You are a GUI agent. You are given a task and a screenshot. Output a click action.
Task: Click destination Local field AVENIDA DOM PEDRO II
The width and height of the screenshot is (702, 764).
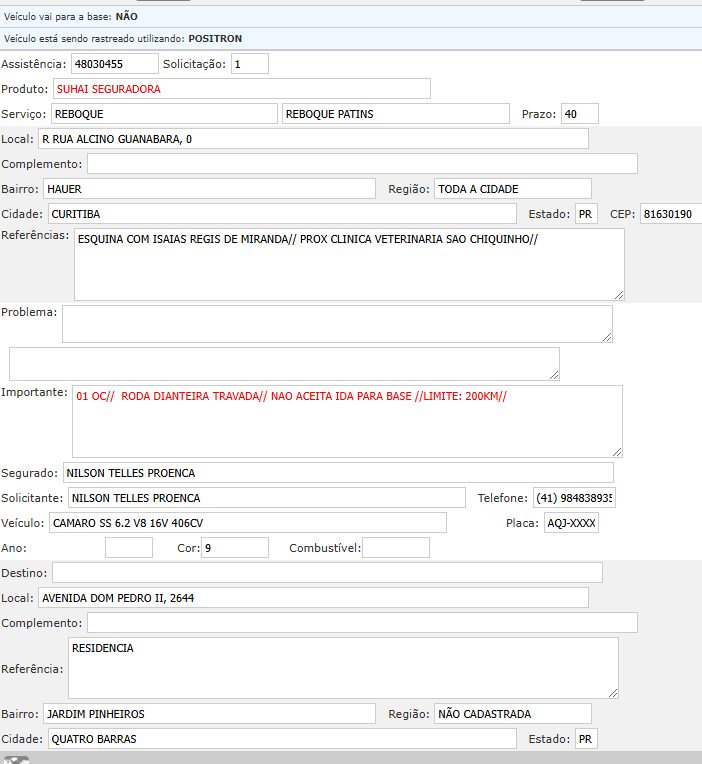(313, 598)
